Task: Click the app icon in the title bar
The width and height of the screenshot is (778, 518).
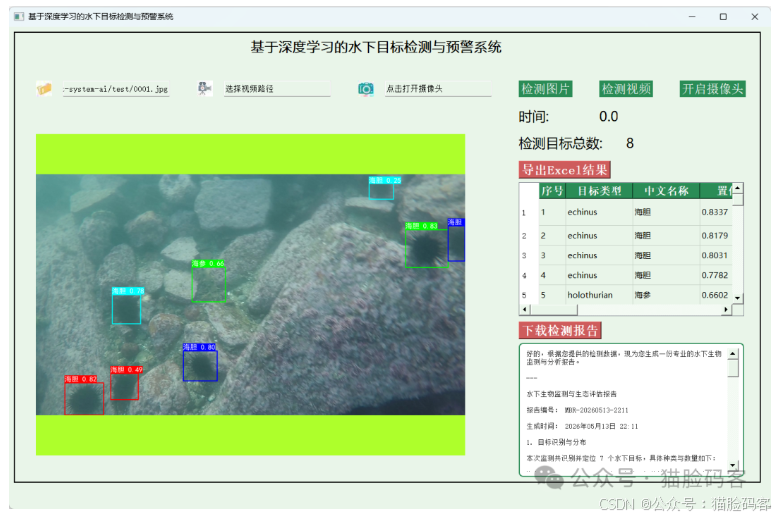Action: [19, 16]
